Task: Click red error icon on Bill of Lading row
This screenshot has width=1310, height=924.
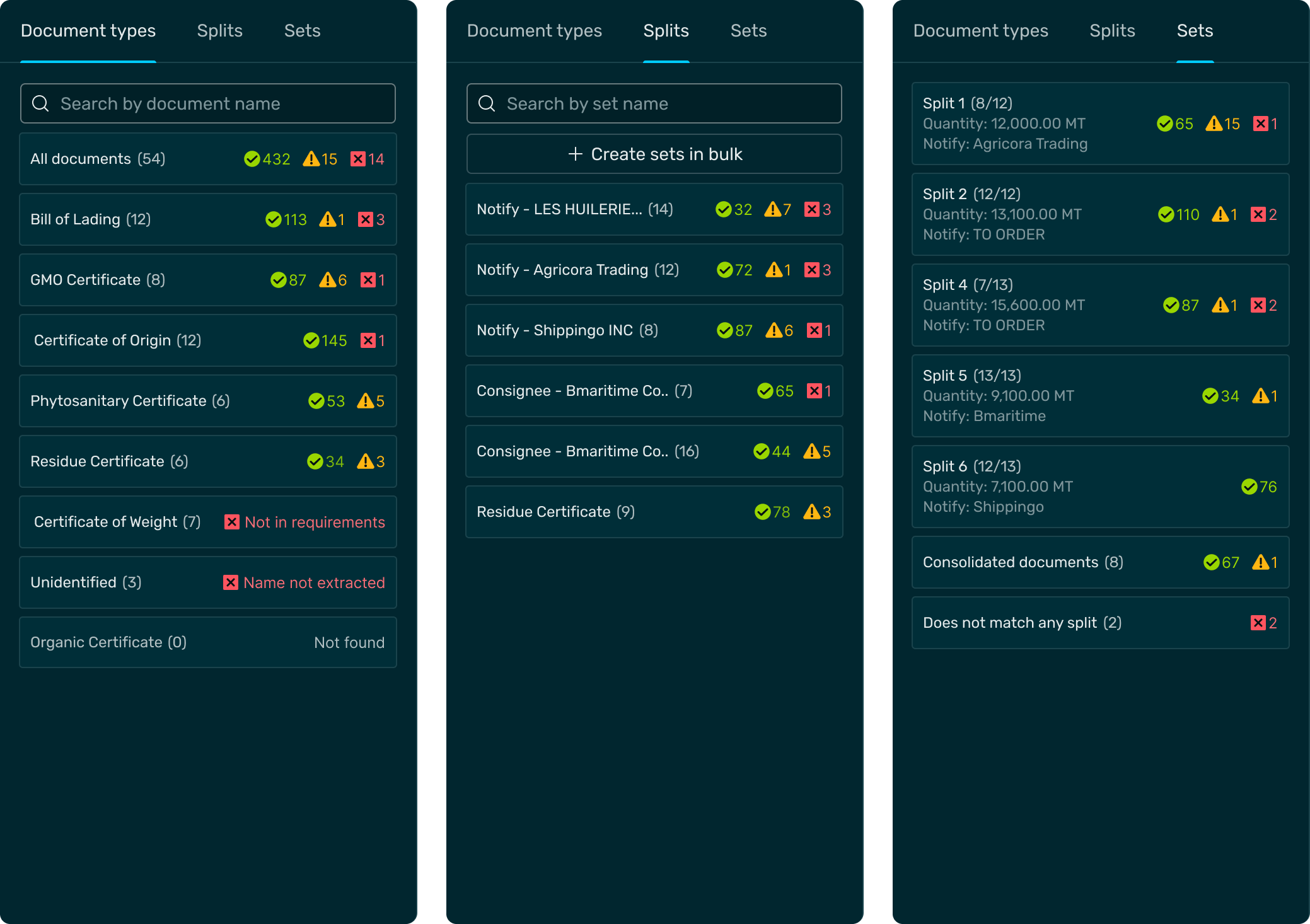Action: click(x=366, y=219)
